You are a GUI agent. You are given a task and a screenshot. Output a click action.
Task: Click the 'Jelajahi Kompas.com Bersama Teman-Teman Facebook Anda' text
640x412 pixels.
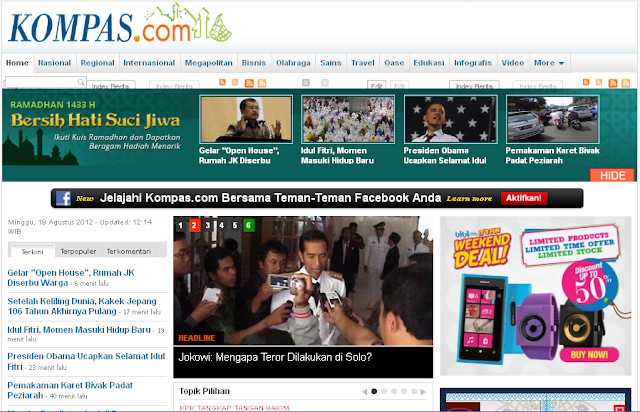(270, 198)
